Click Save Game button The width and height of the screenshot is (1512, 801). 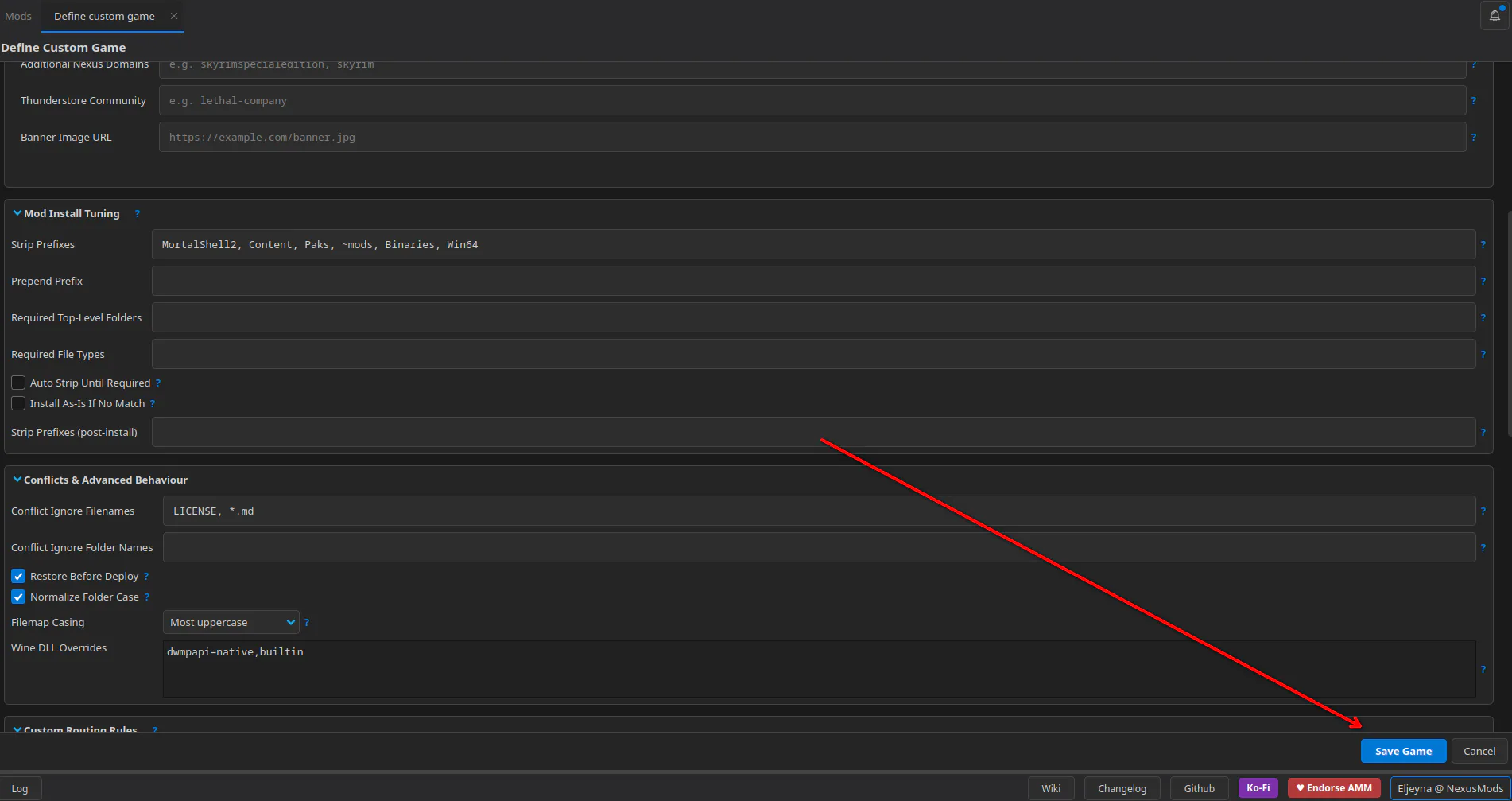1403,751
